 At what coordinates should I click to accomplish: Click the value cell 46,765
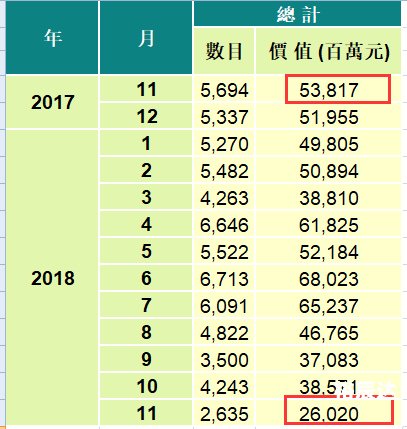(328, 332)
